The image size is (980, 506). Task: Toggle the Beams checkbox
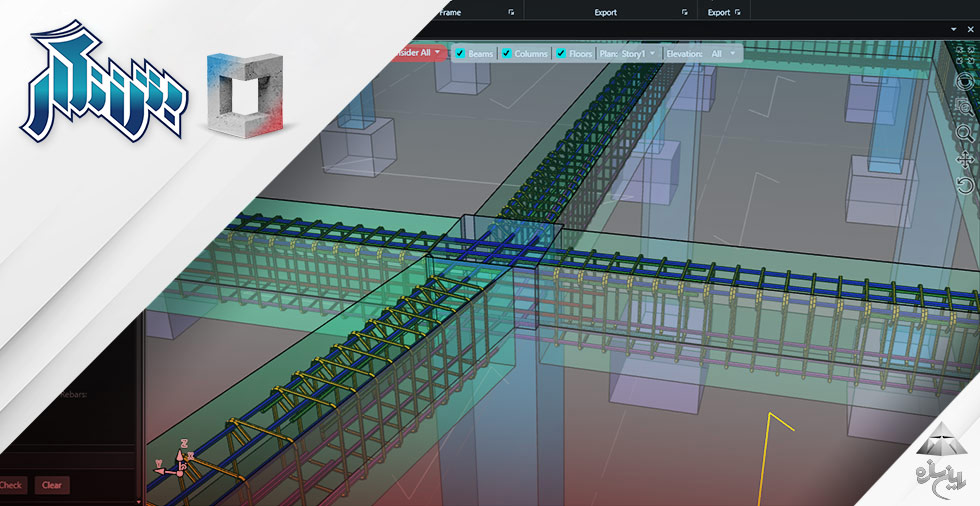click(x=460, y=53)
